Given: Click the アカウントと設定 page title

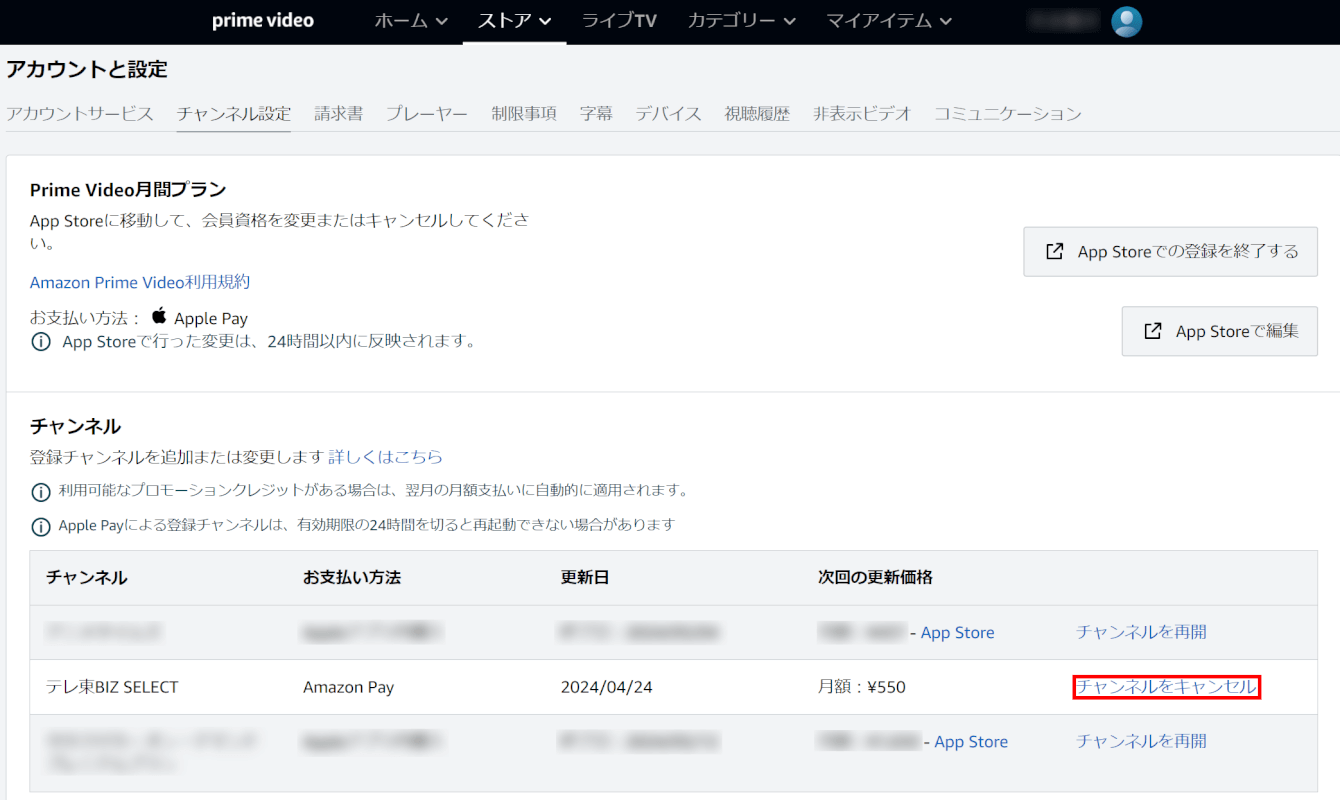Looking at the screenshot, I should (87, 69).
